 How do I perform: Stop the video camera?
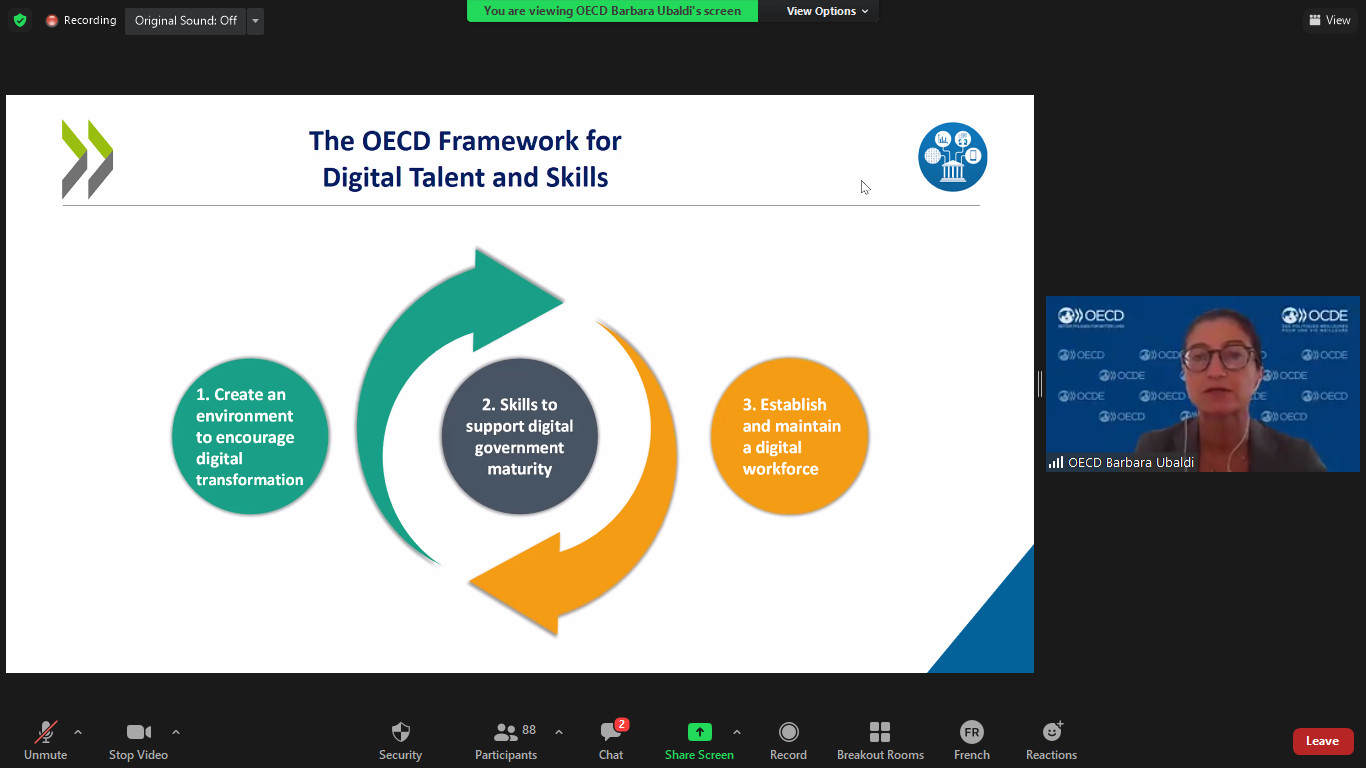[138, 741]
